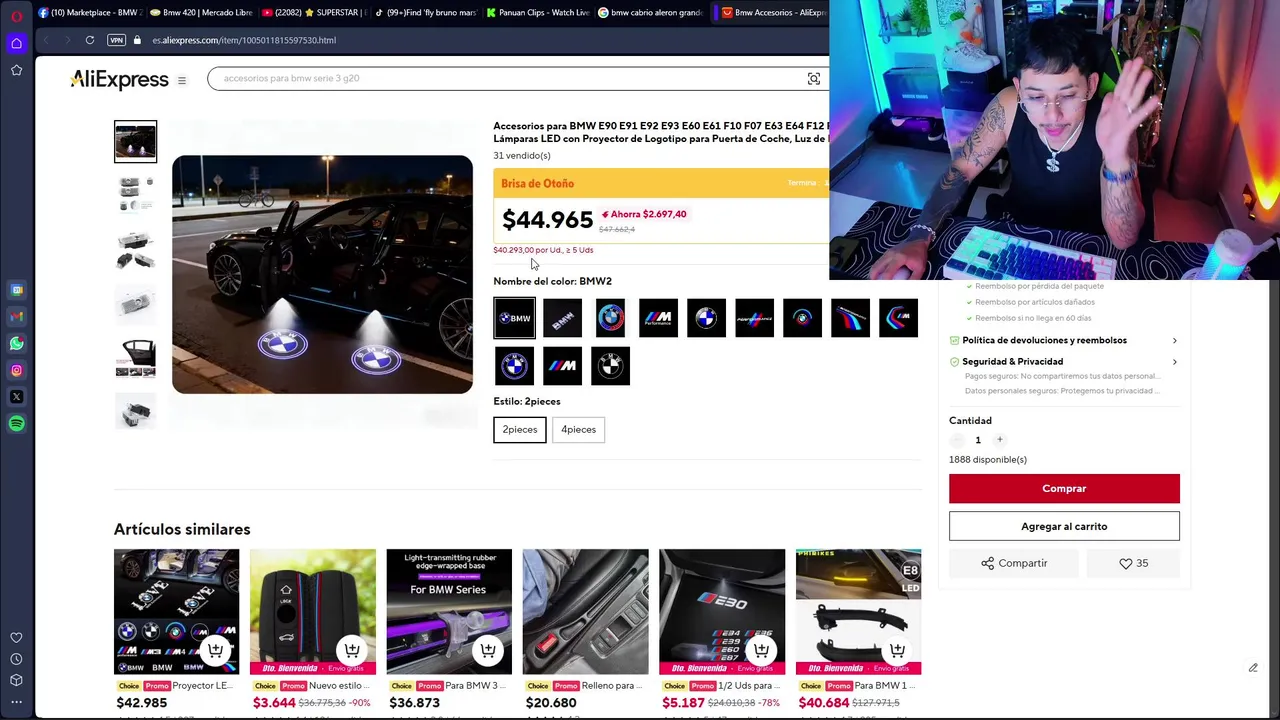Add Para BMW 3 ambient light to cart

(x=487, y=650)
